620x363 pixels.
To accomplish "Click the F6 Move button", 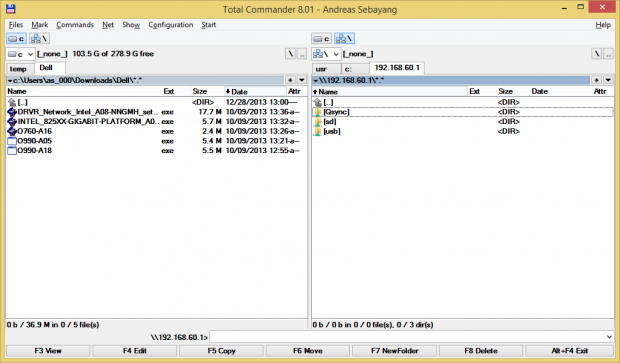I will pos(308,351).
